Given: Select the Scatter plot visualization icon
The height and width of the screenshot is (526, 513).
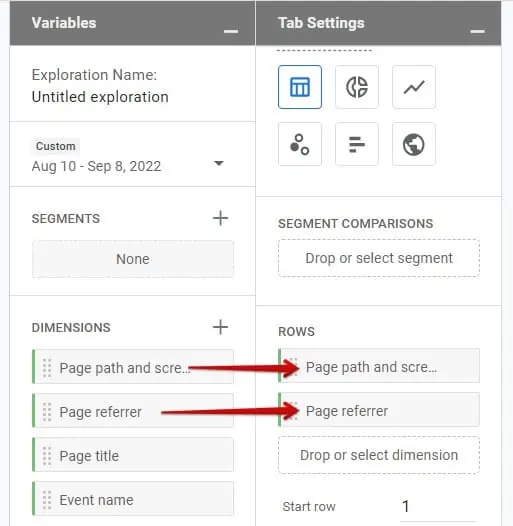Looking at the screenshot, I should click(x=300, y=144).
